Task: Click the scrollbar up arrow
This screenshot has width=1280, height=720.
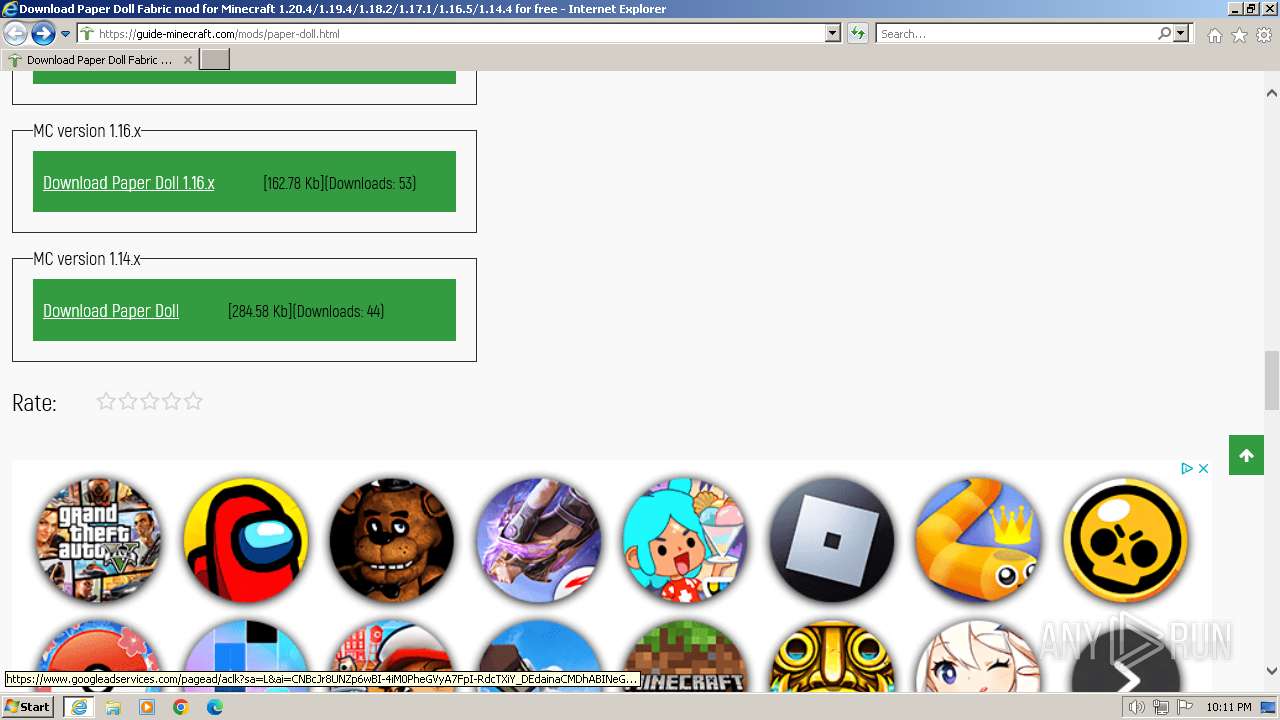Action: click(x=1272, y=93)
